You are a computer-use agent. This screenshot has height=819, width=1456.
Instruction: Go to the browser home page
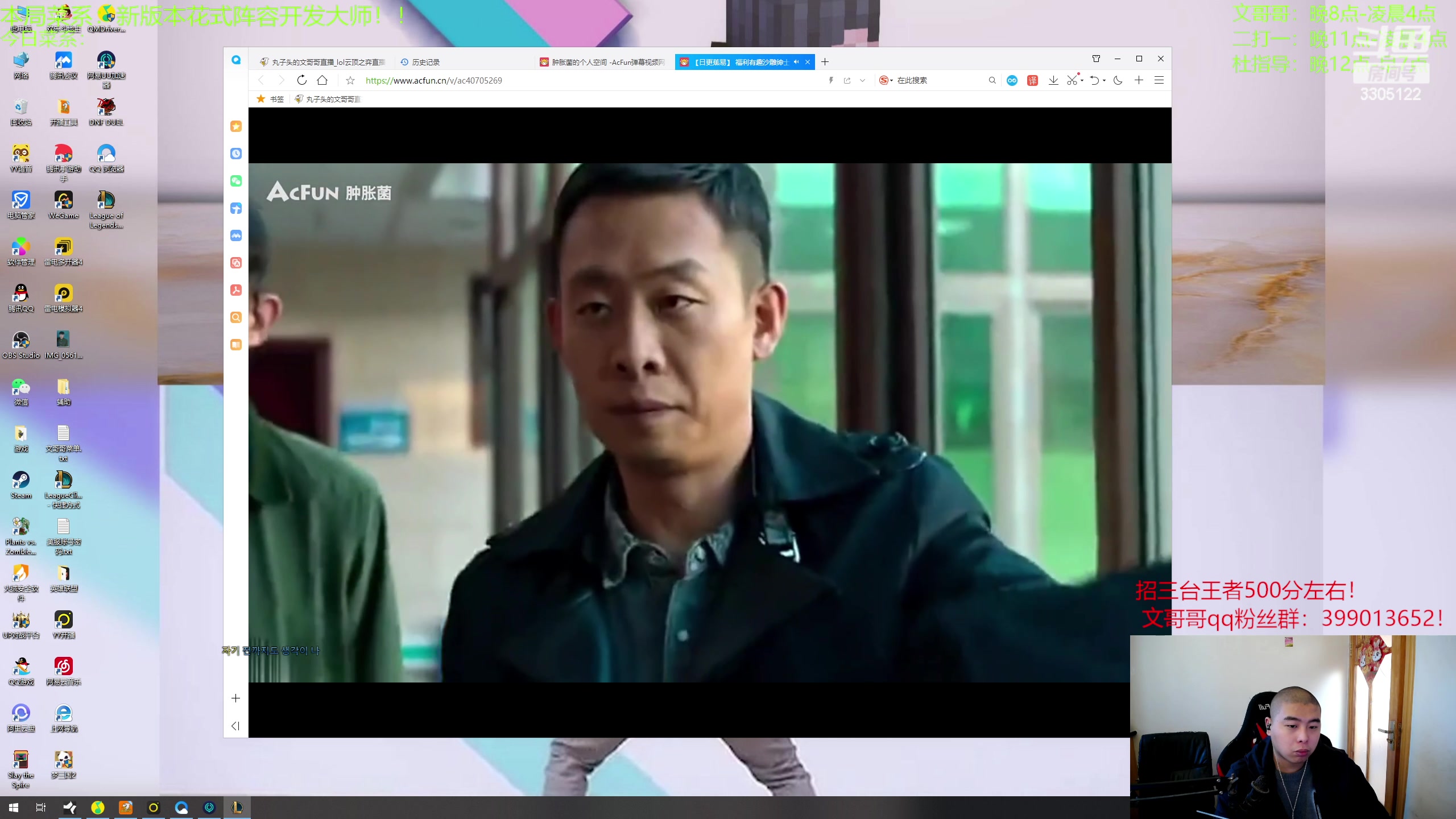coord(322,80)
